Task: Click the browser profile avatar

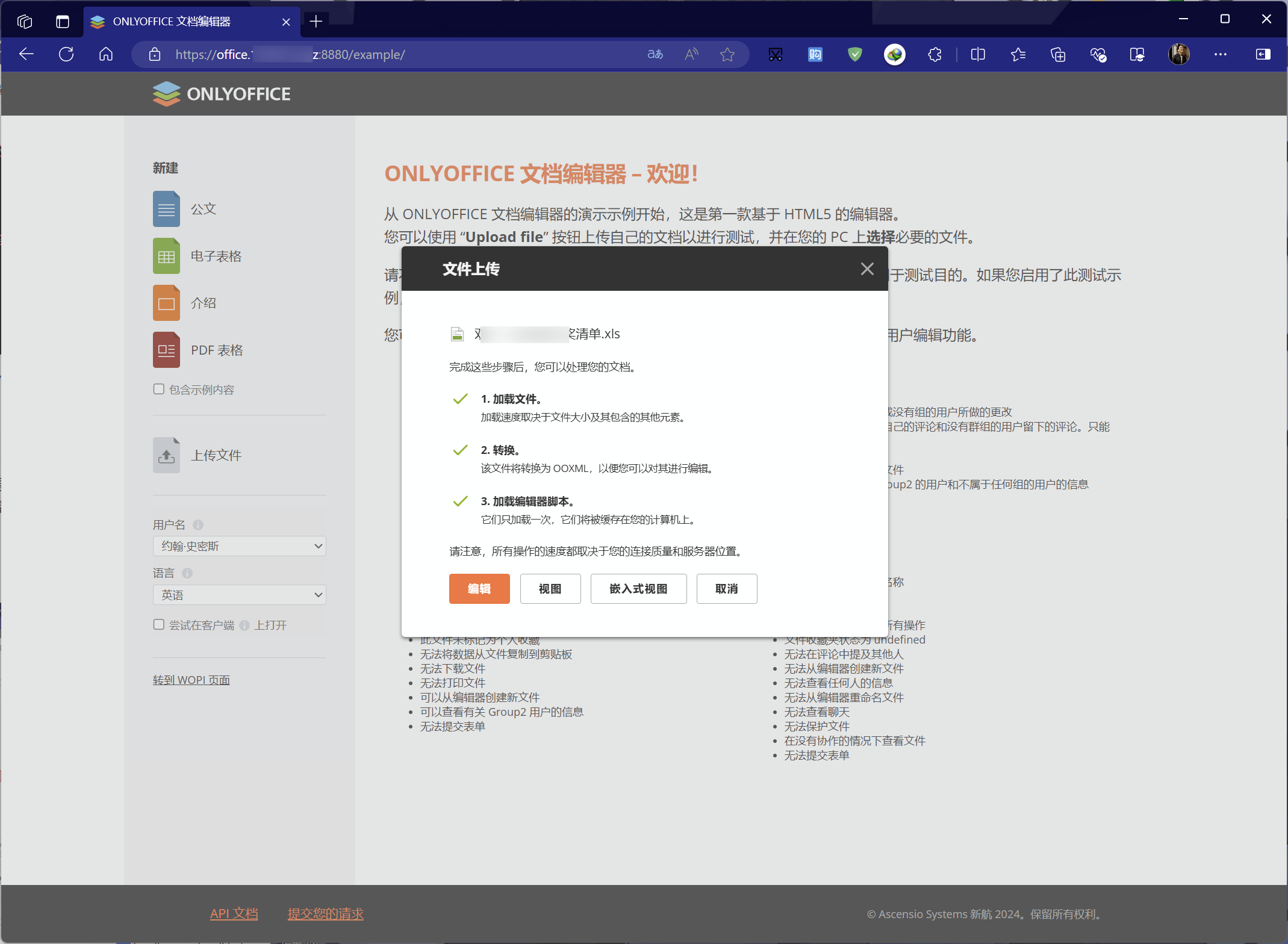Action: 1178,55
